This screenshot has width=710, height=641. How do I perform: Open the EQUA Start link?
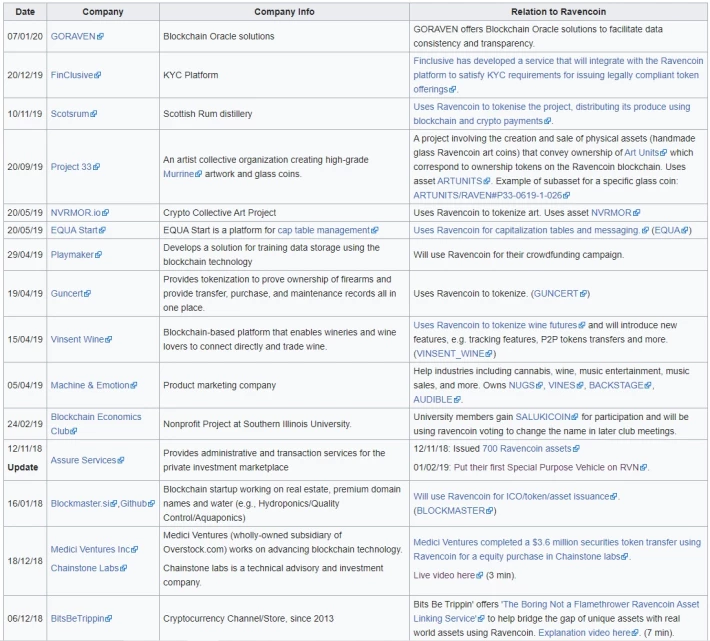click(x=78, y=230)
